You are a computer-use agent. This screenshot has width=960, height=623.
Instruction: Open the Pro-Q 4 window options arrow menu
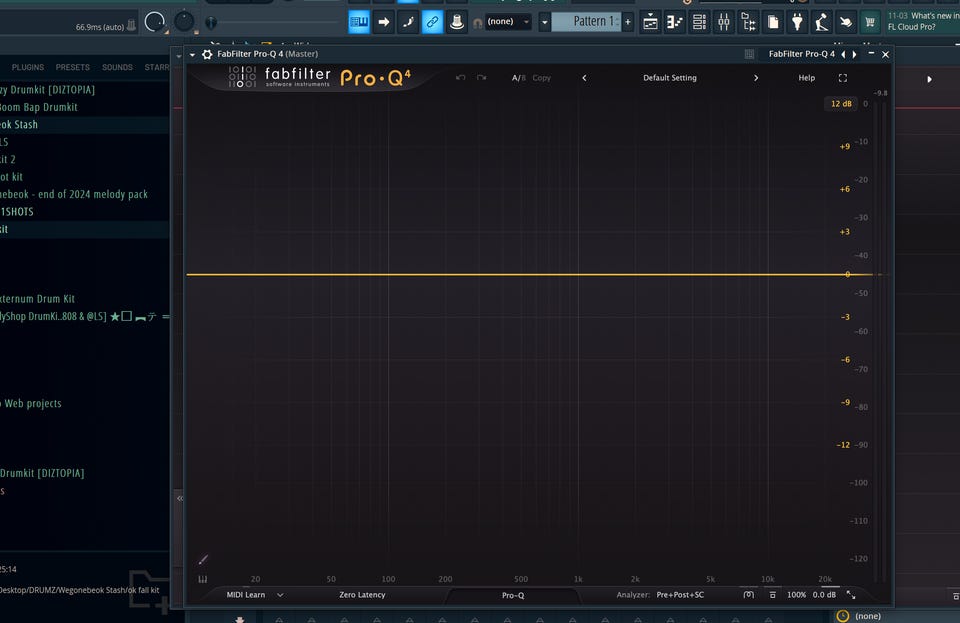click(x=192, y=54)
